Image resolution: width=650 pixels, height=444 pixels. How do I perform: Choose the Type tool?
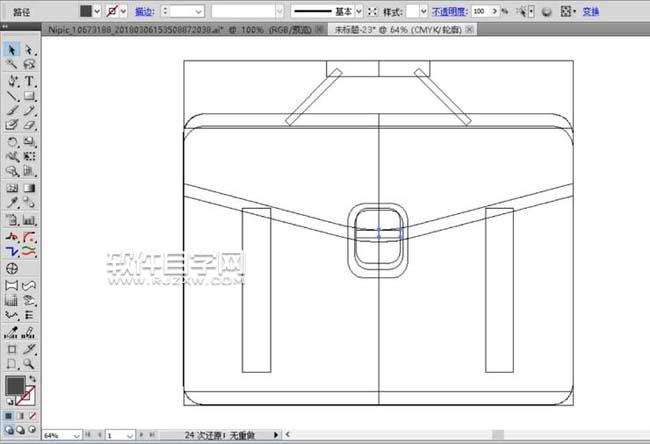click(29, 80)
